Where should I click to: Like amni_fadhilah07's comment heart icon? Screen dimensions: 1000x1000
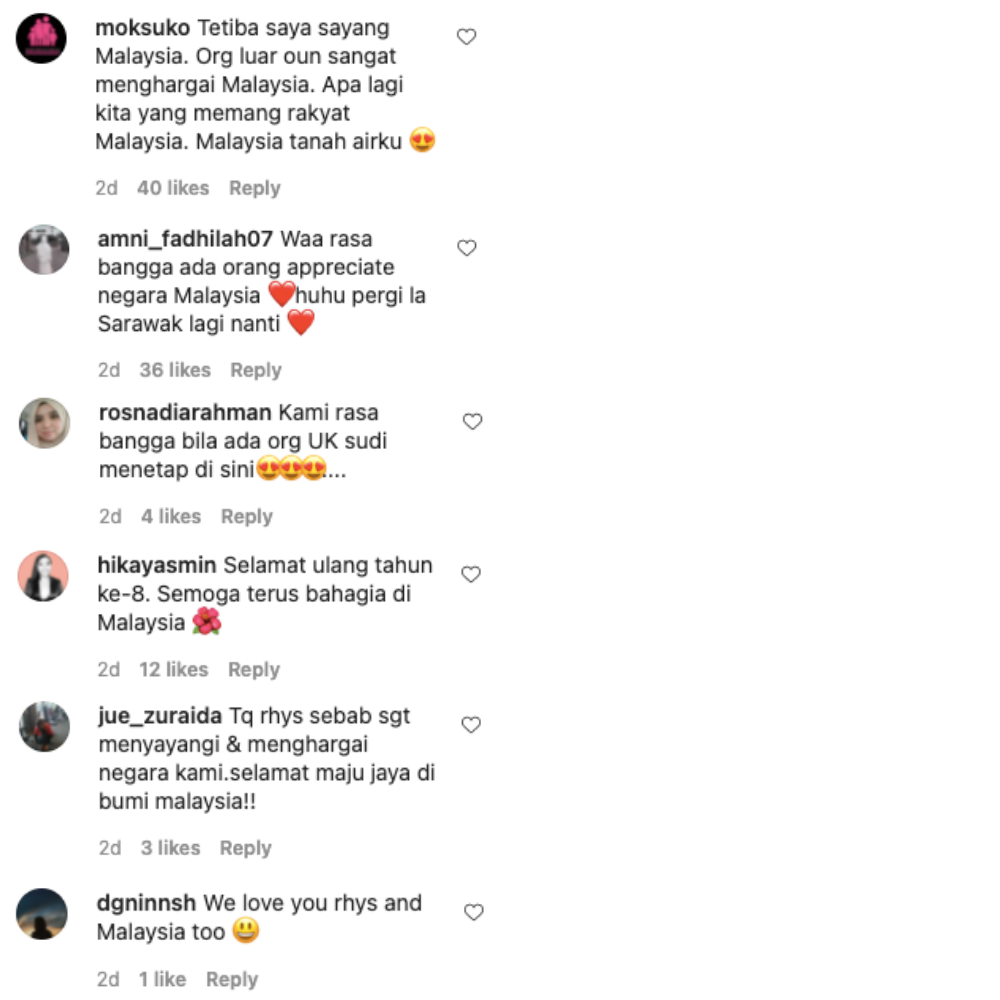[467, 248]
